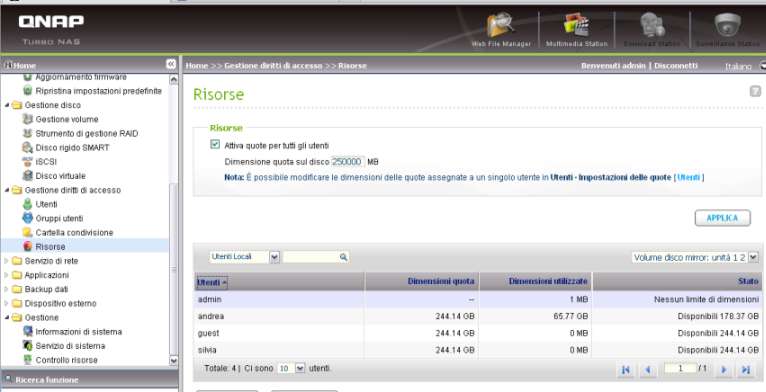Click the Disconnetti link

click(676, 65)
